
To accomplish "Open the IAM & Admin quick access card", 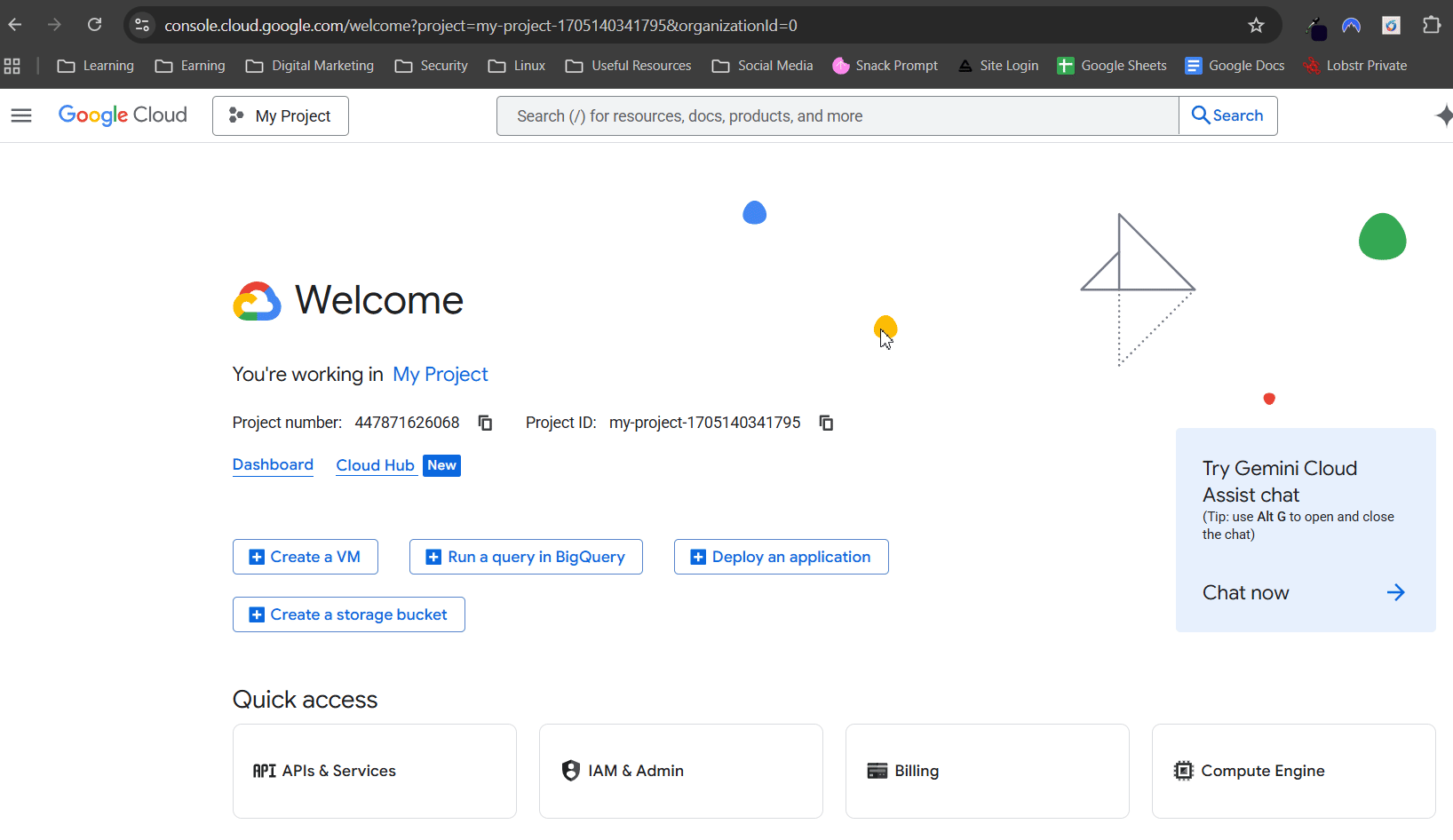I will tap(680, 771).
